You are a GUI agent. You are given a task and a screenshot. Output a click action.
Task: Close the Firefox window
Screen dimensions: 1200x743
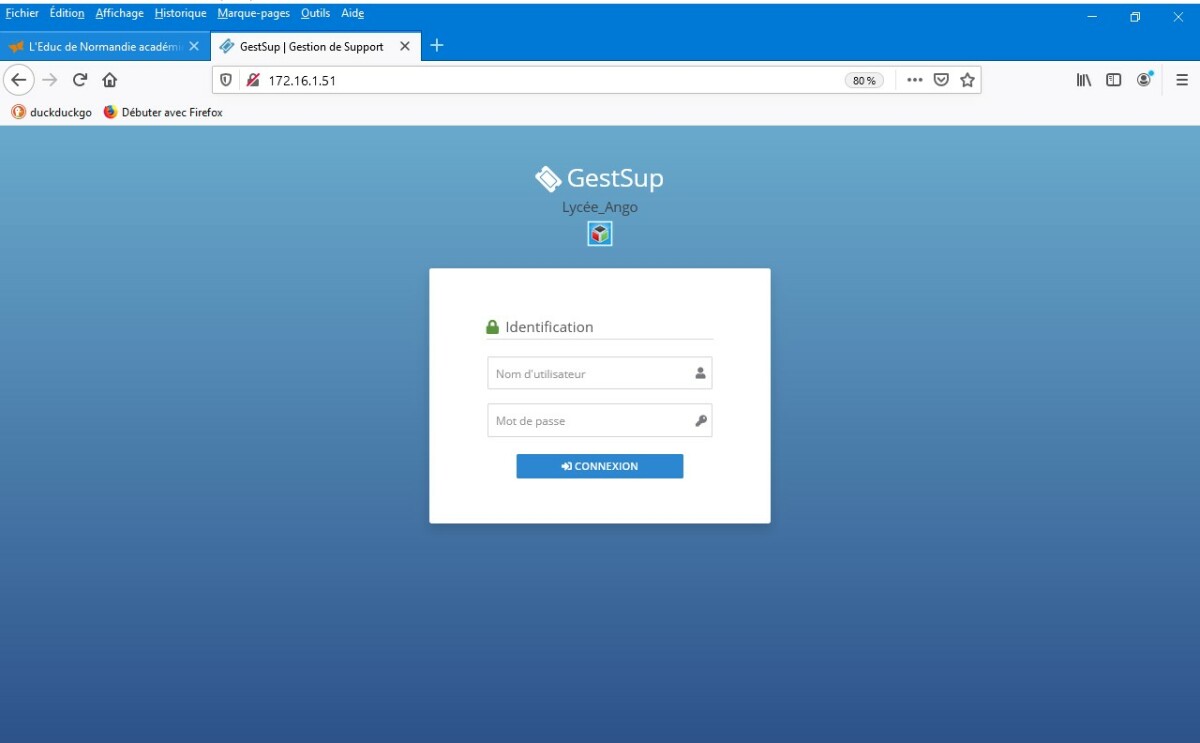tap(1178, 17)
